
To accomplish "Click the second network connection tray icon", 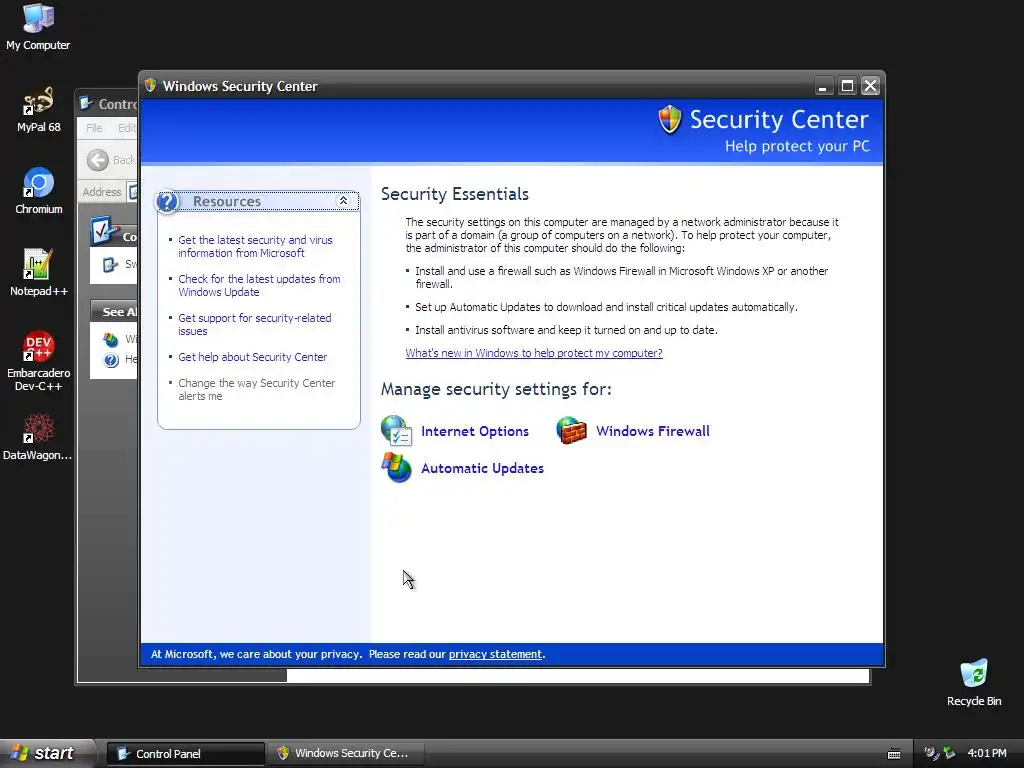I will point(949,753).
